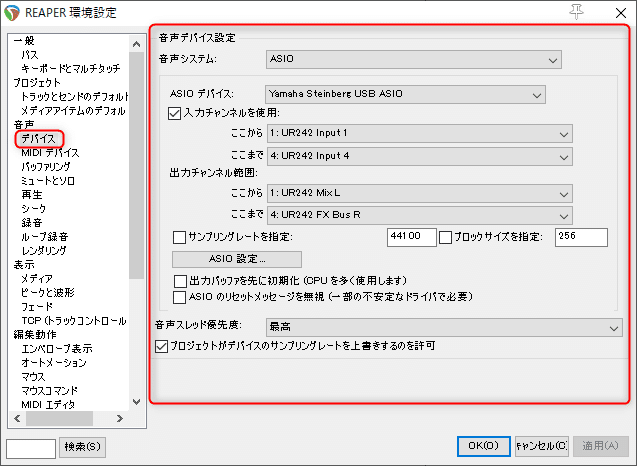Viewport: 637px width, 466px height.
Task: Select メディア tree item
Action: (x=37, y=279)
